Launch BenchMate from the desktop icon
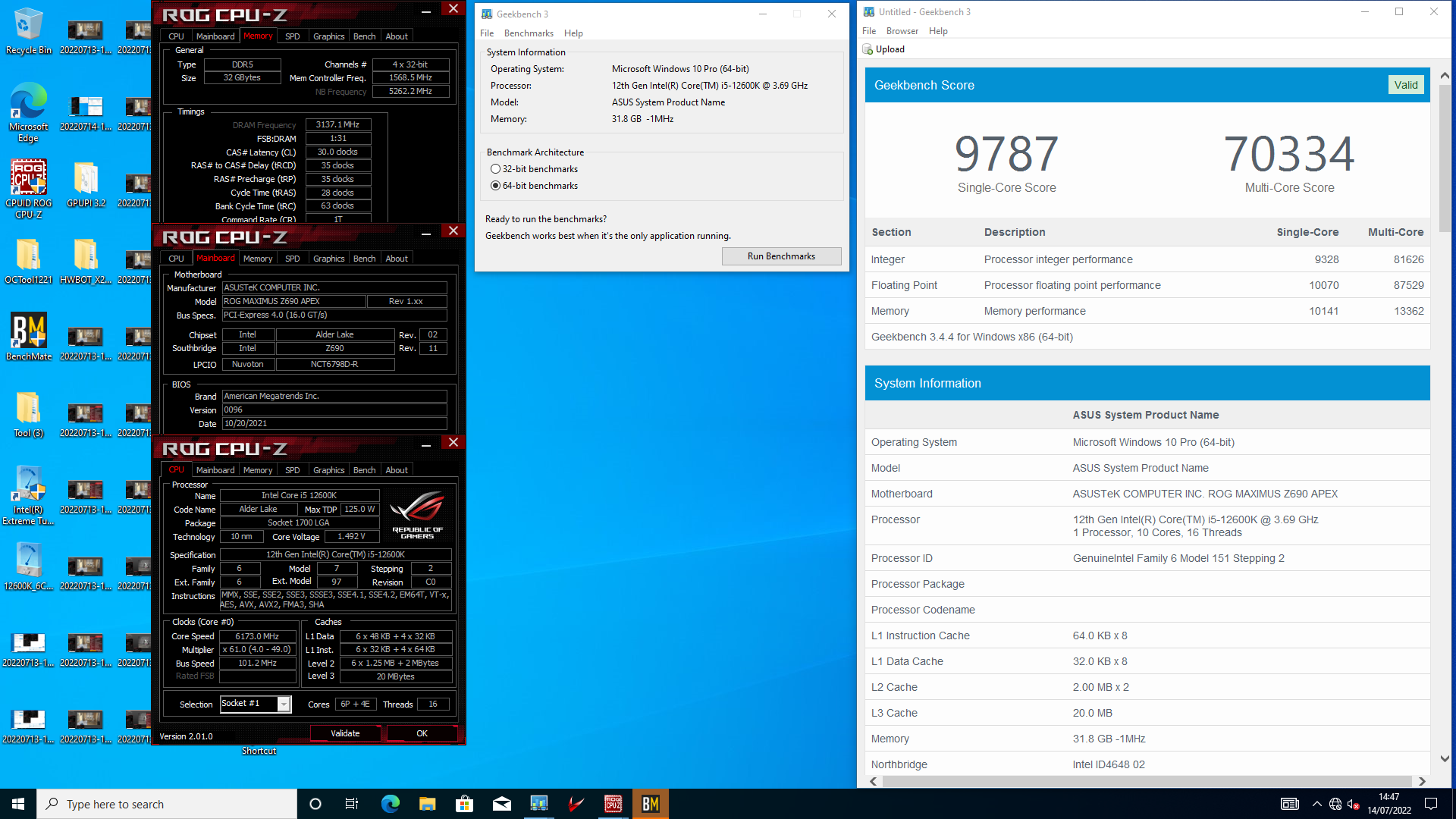Viewport: 1456px width, 819px height. (28, 337)
